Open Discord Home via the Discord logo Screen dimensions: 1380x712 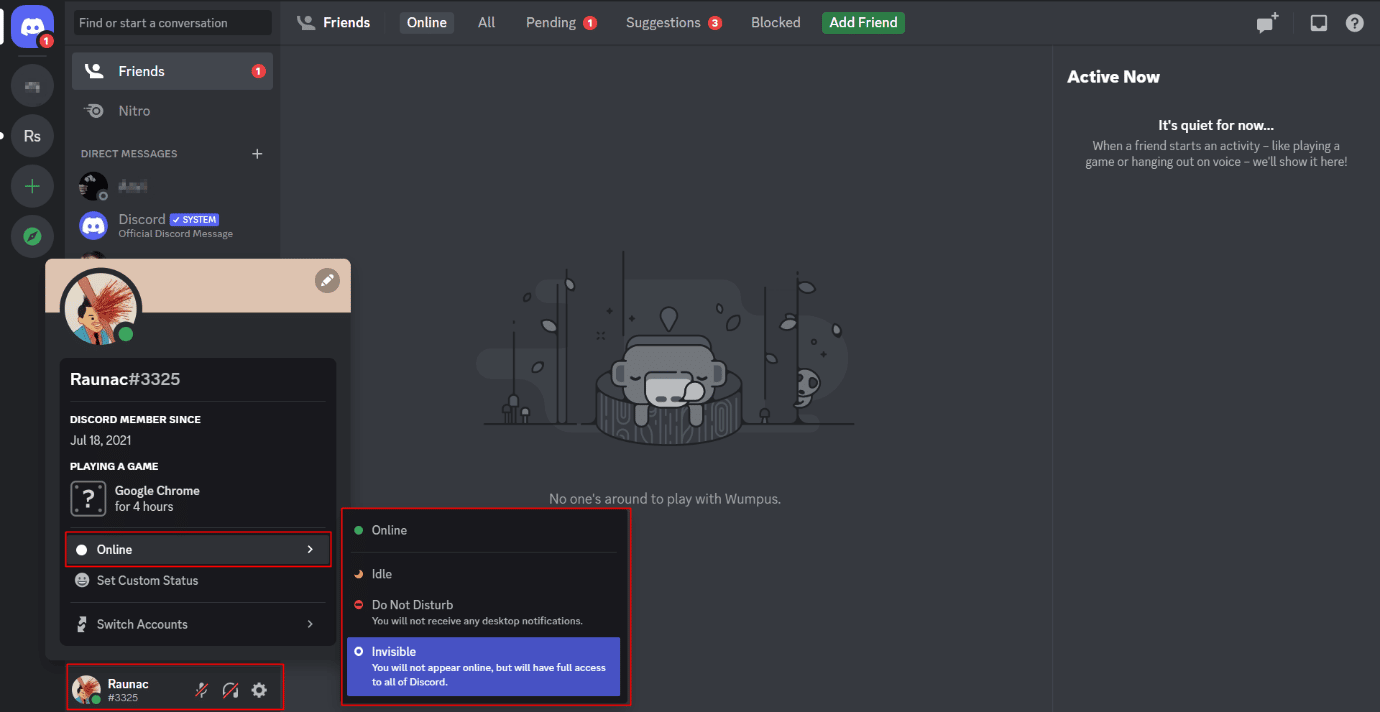[31, 27]
